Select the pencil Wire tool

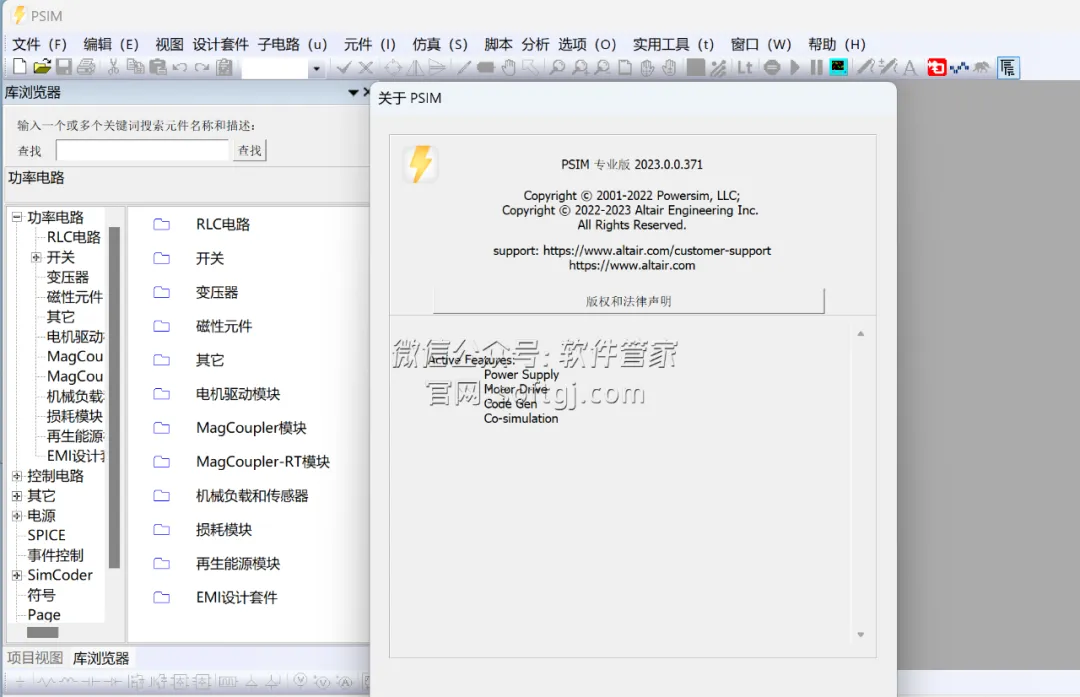464,67
